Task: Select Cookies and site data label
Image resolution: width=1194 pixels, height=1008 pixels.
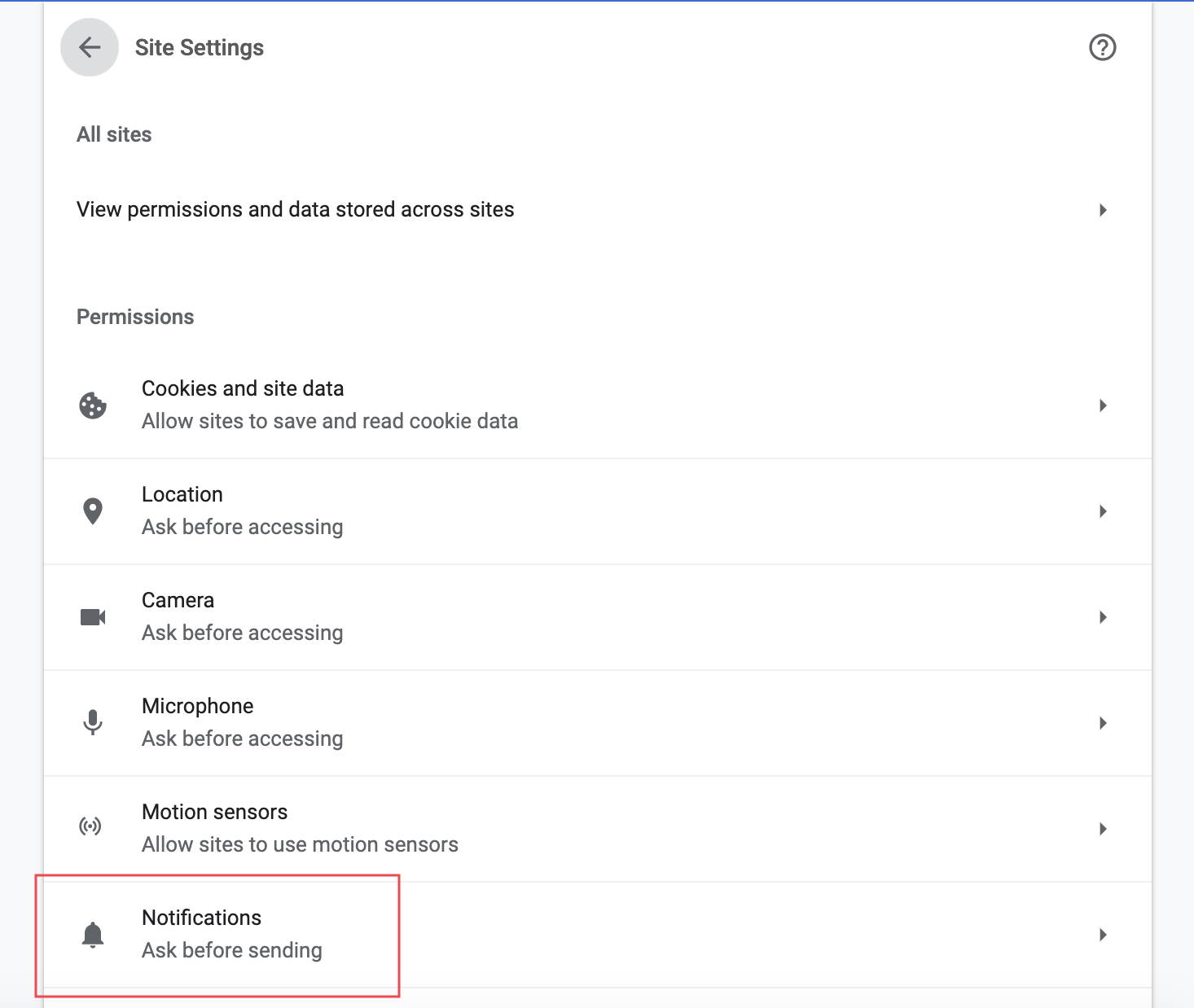Action: (x=243, y=389)
